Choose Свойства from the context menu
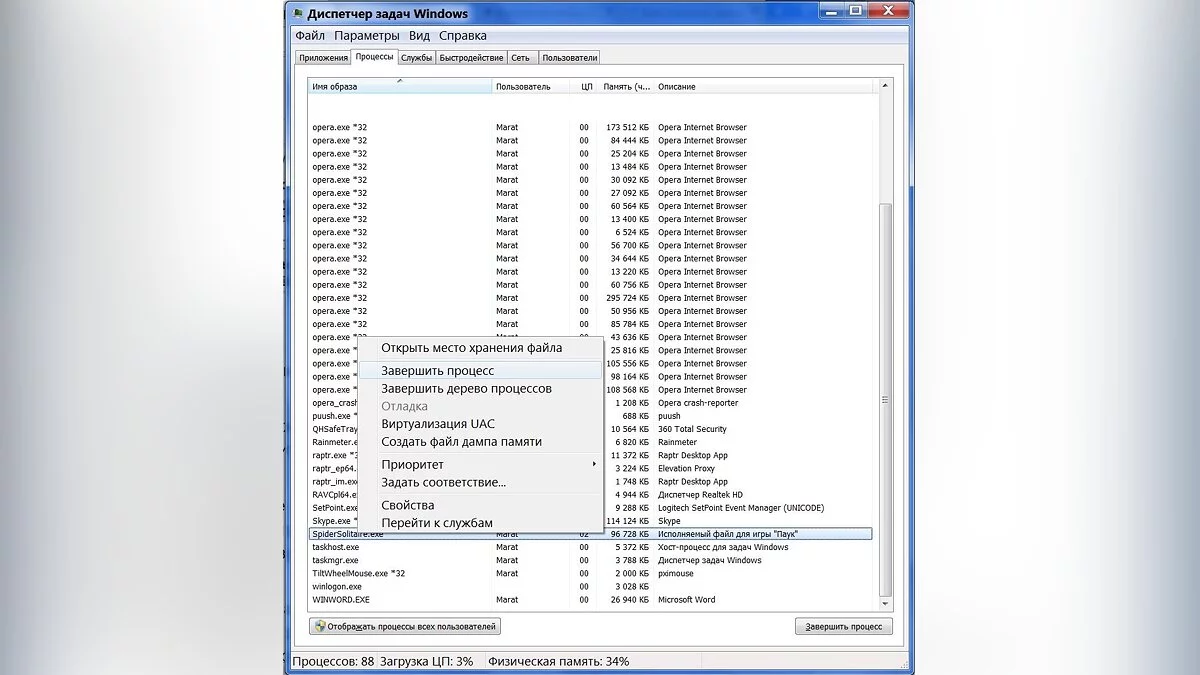The image size is (1200, 675). [407, 506]
